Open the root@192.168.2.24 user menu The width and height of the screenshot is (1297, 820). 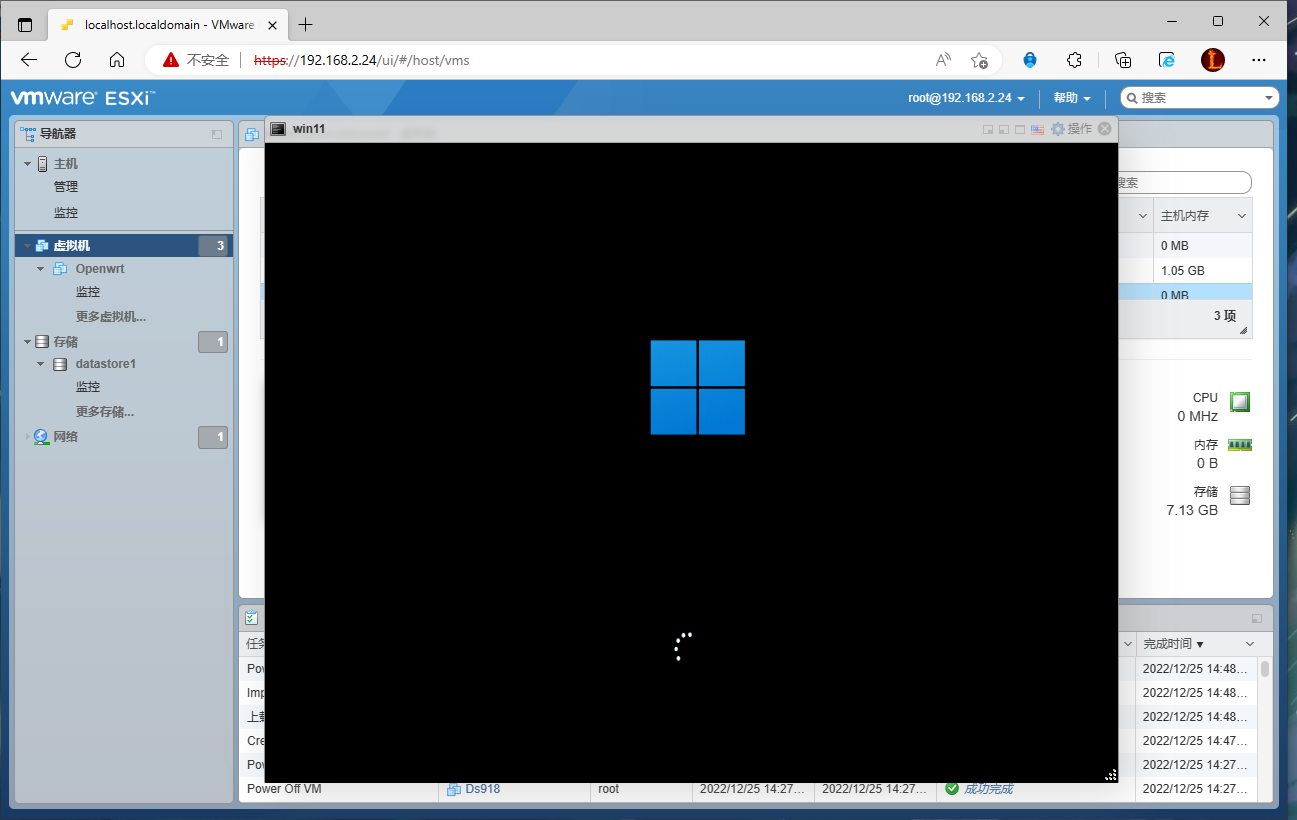(966, 98)
